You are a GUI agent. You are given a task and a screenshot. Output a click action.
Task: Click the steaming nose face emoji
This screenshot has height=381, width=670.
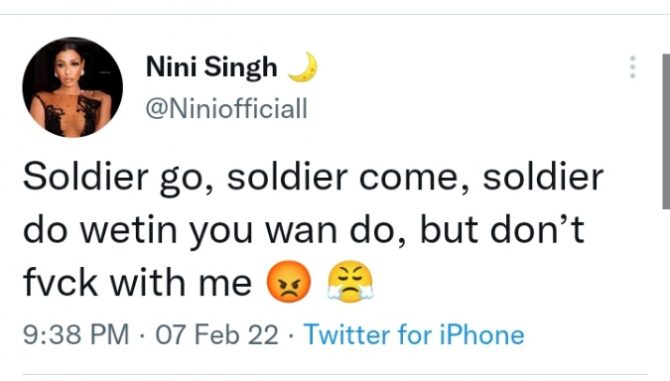click(350, 281)
